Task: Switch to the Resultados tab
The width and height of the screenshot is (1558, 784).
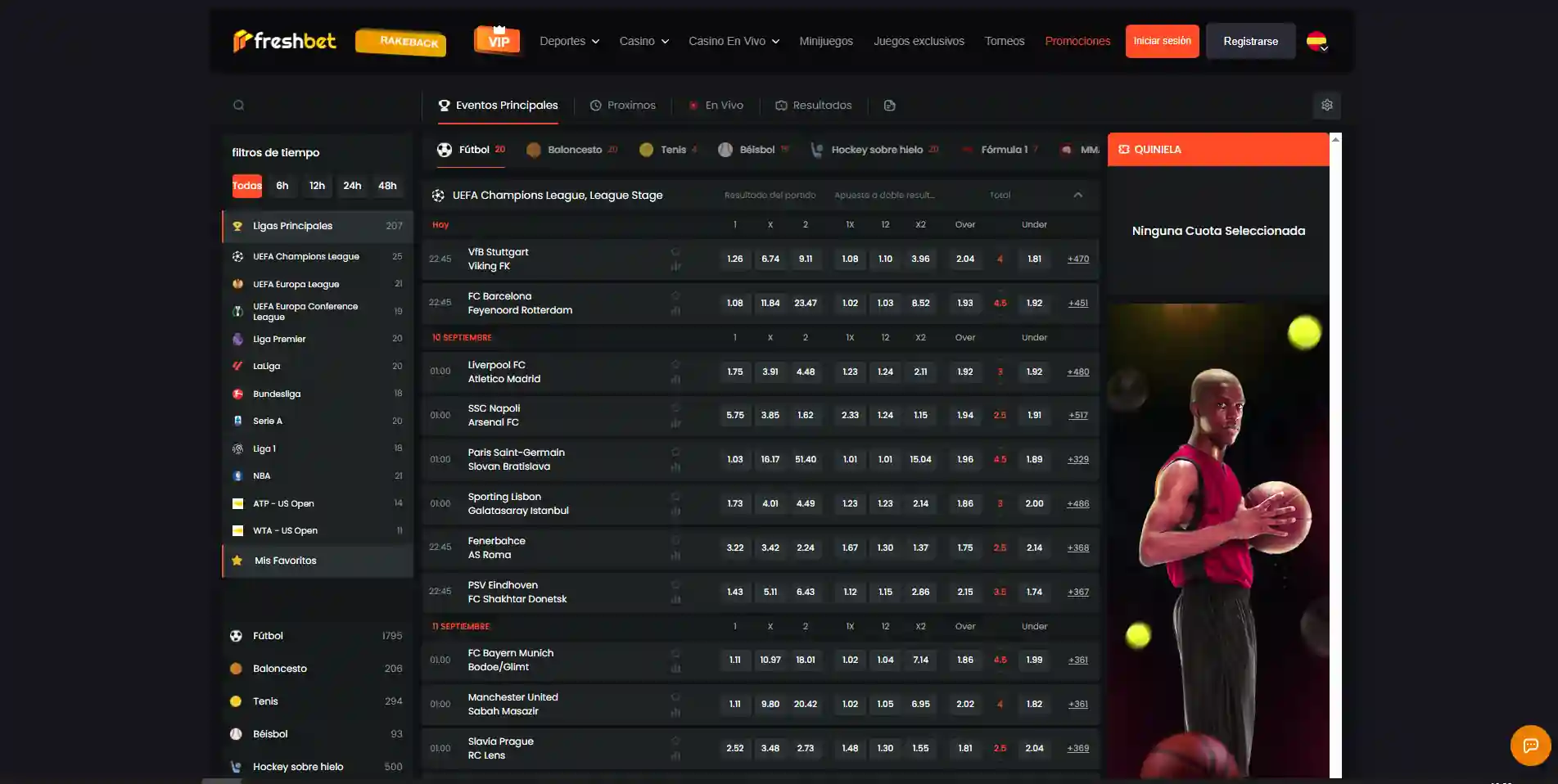Action: coord(814,105)
